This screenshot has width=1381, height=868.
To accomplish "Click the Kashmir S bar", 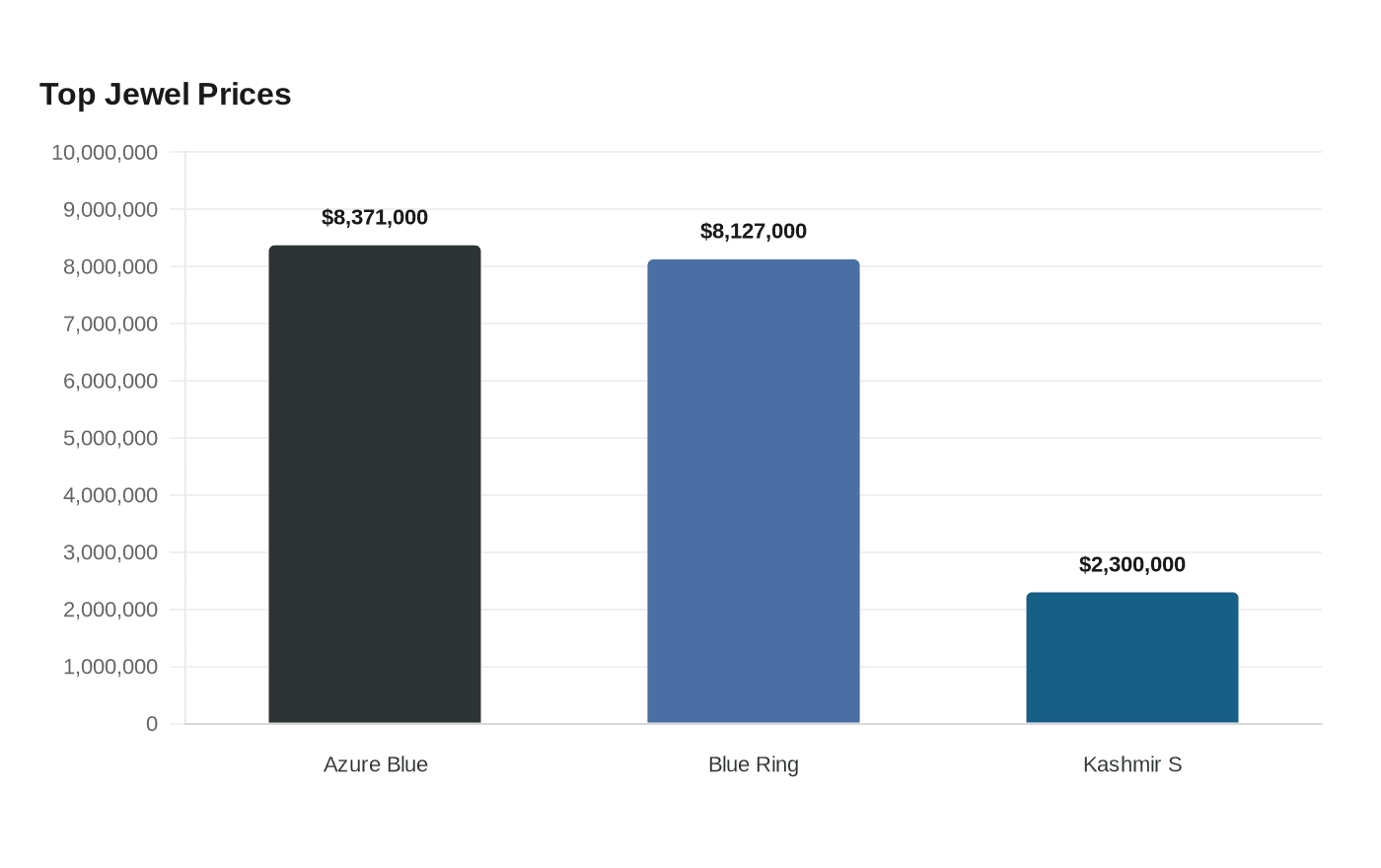I will point(1132,658).
